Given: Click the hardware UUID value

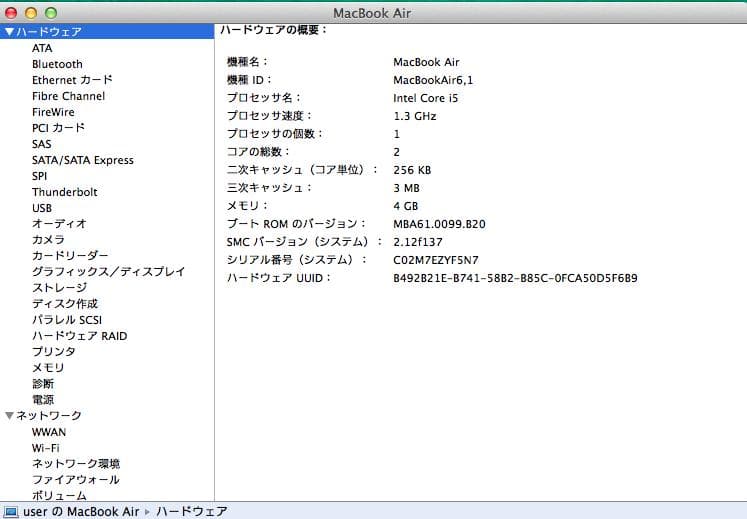Looking at the screenshot, I should click(515, 278).
